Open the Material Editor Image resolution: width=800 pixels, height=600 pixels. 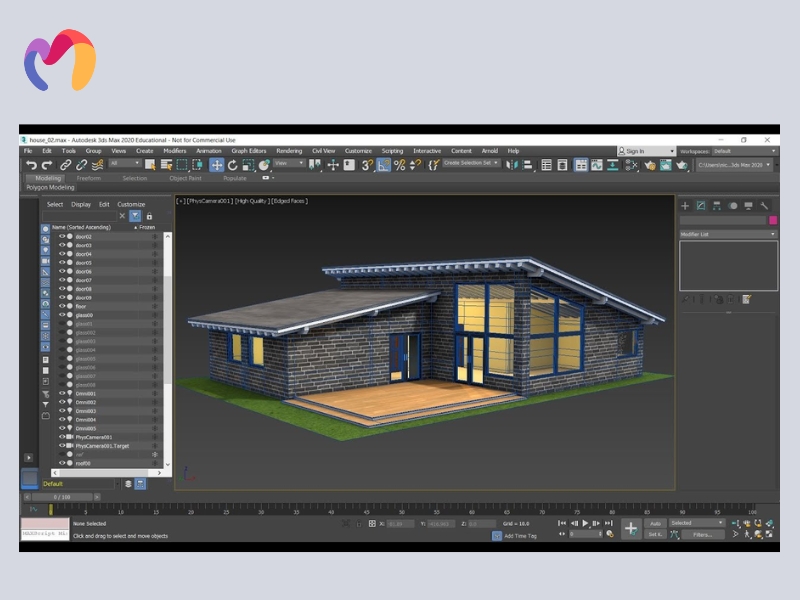(580, 165)
